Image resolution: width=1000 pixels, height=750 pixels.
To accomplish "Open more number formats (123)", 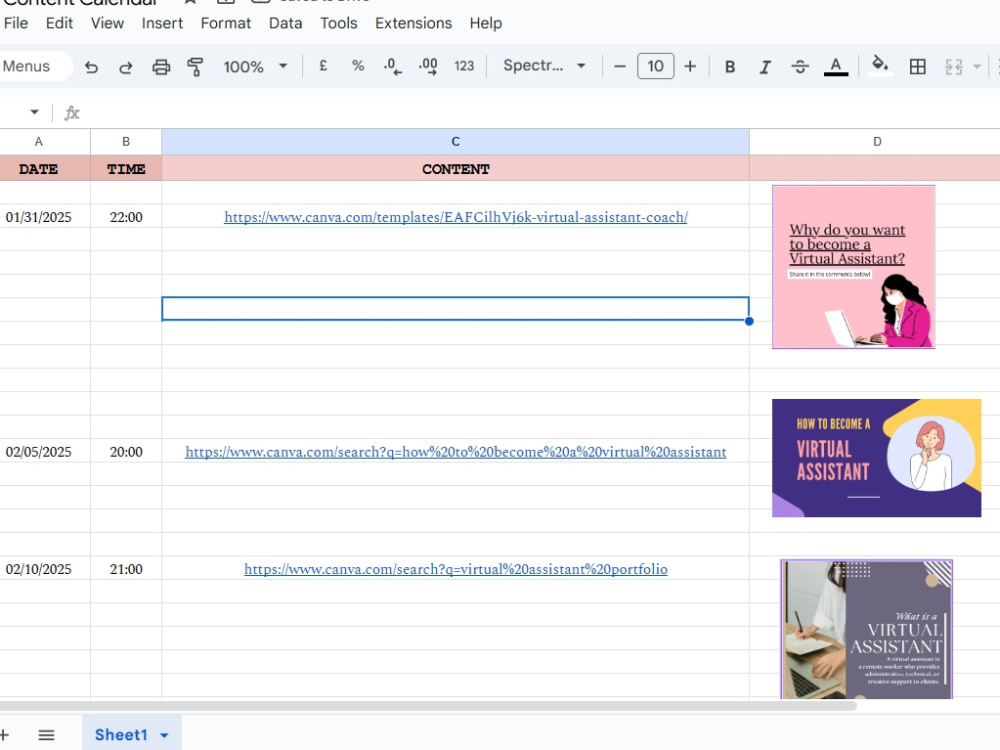I will click(x=464, y=66).
